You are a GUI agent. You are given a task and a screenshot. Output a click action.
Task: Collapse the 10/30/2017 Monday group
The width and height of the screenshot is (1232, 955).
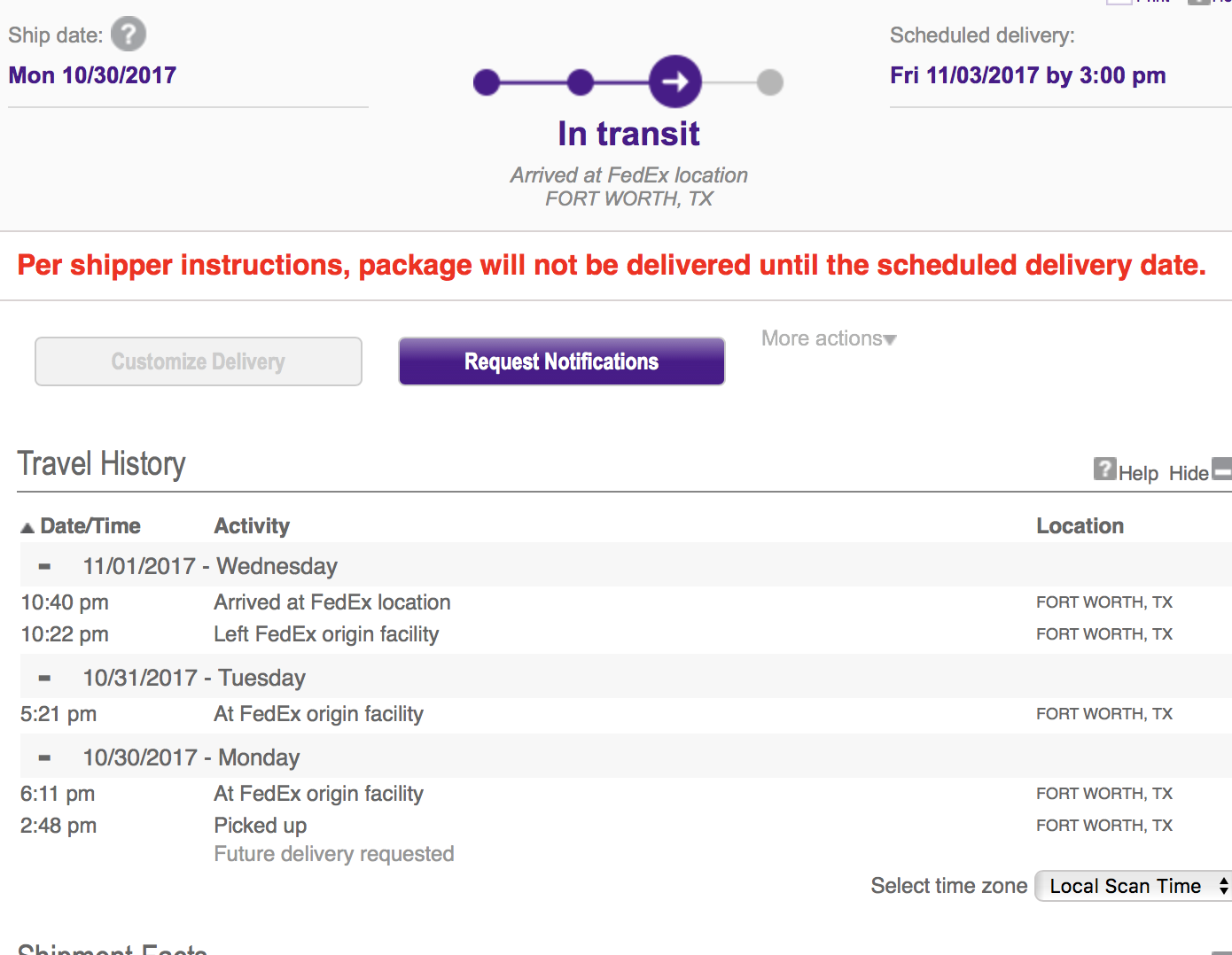(x=44, y=757)
